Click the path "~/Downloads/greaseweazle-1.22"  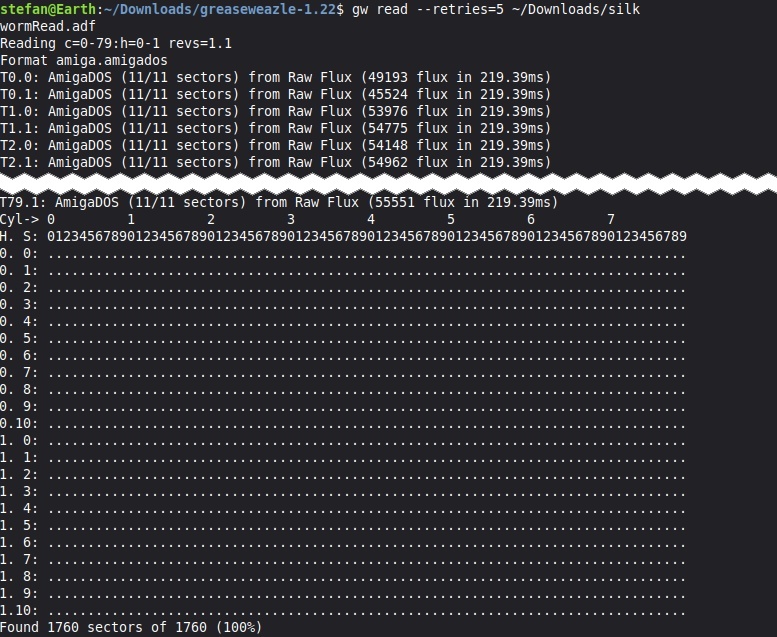(x=220, y=9)
